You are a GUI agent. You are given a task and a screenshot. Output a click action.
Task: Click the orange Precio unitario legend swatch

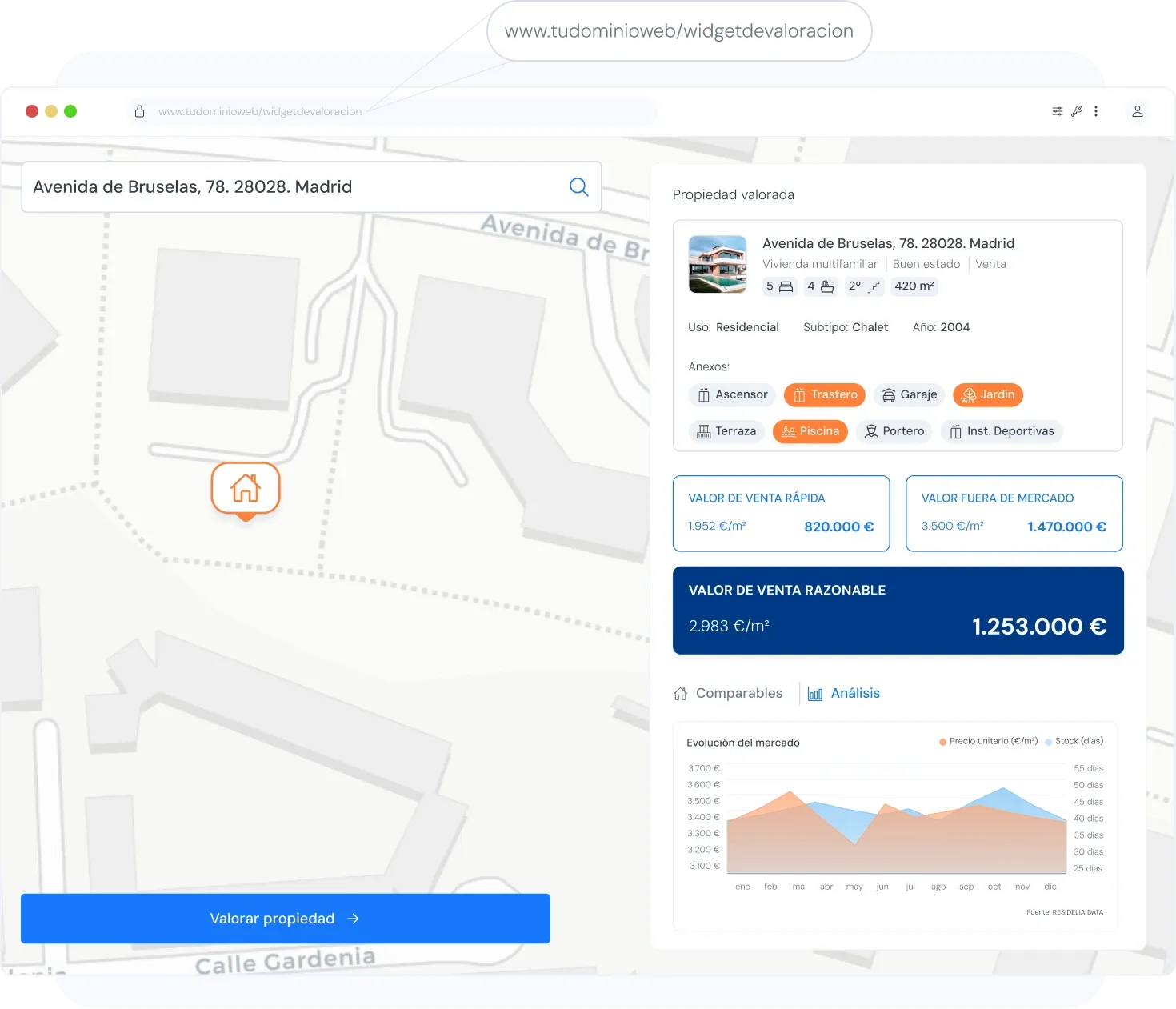942,741
